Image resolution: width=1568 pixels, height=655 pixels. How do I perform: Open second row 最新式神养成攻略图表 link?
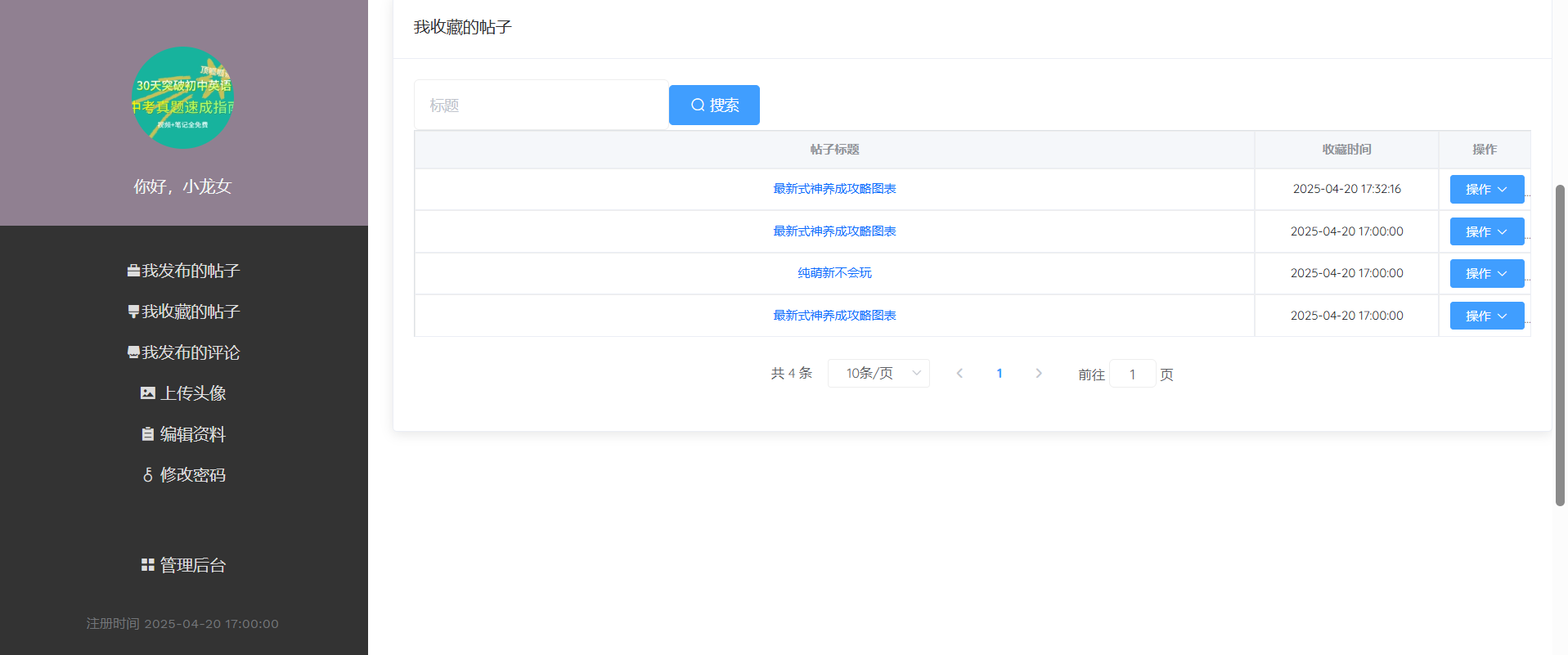tap(834, 231)
